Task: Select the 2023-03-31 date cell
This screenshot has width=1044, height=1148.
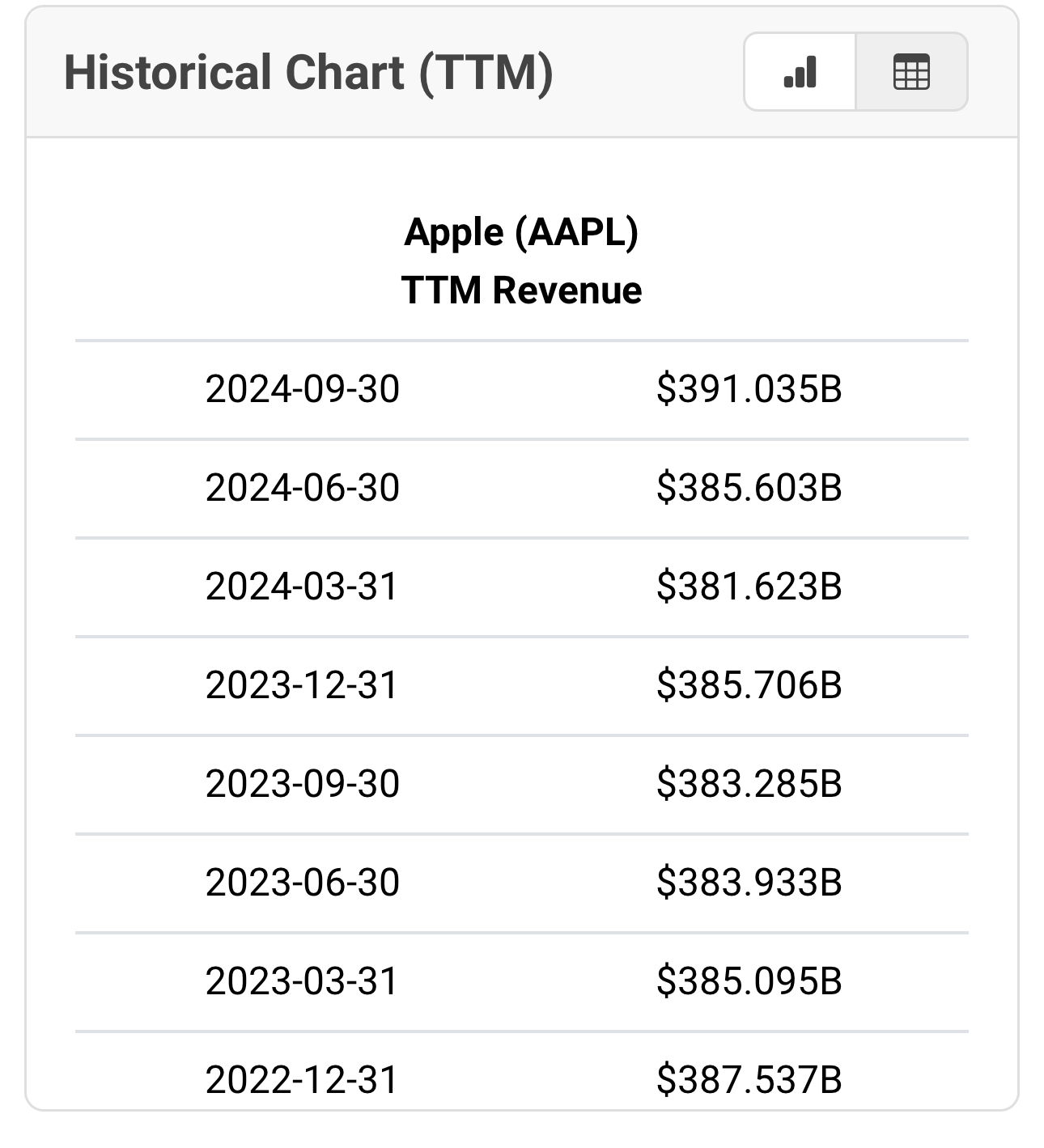Action: coord(302,981)
